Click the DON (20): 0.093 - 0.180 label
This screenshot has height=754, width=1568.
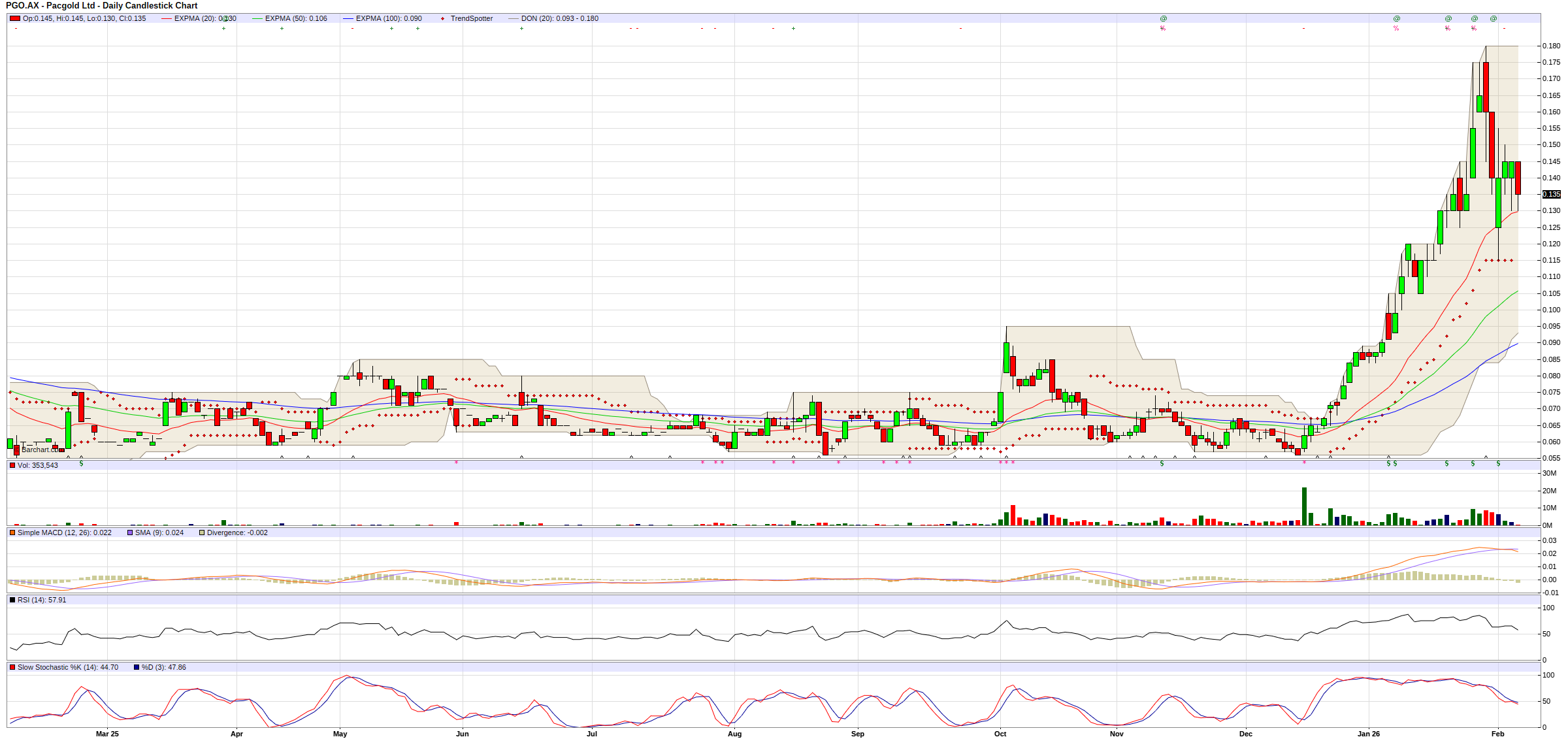pyautogui.click(x=559, y=18)
